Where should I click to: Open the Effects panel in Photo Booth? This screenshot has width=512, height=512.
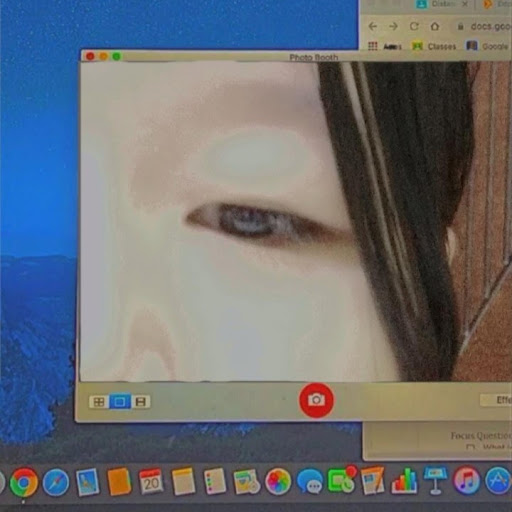tap(497, 400)
